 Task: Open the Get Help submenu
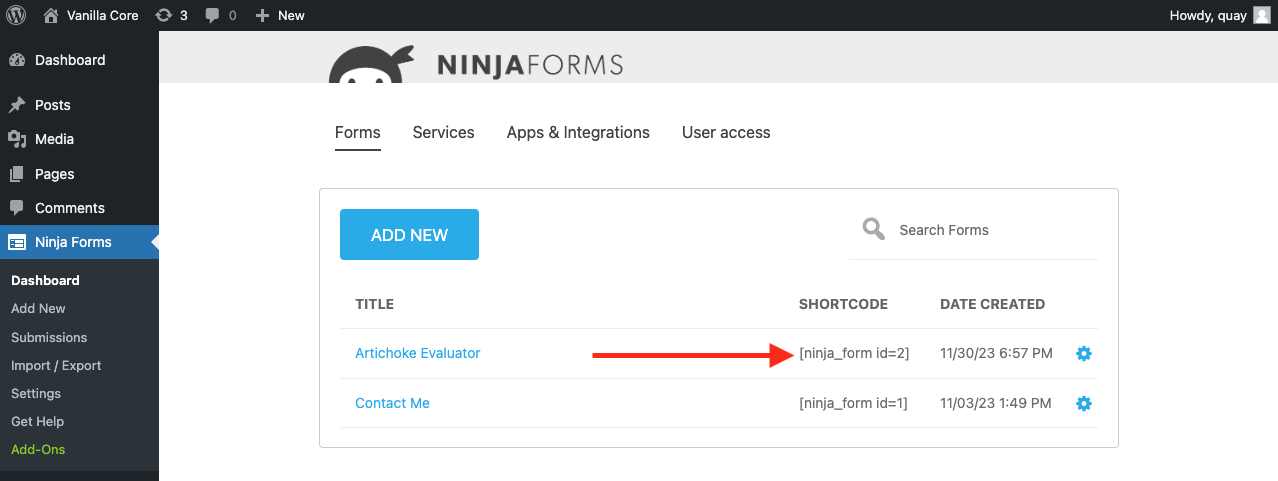(37, 421)
